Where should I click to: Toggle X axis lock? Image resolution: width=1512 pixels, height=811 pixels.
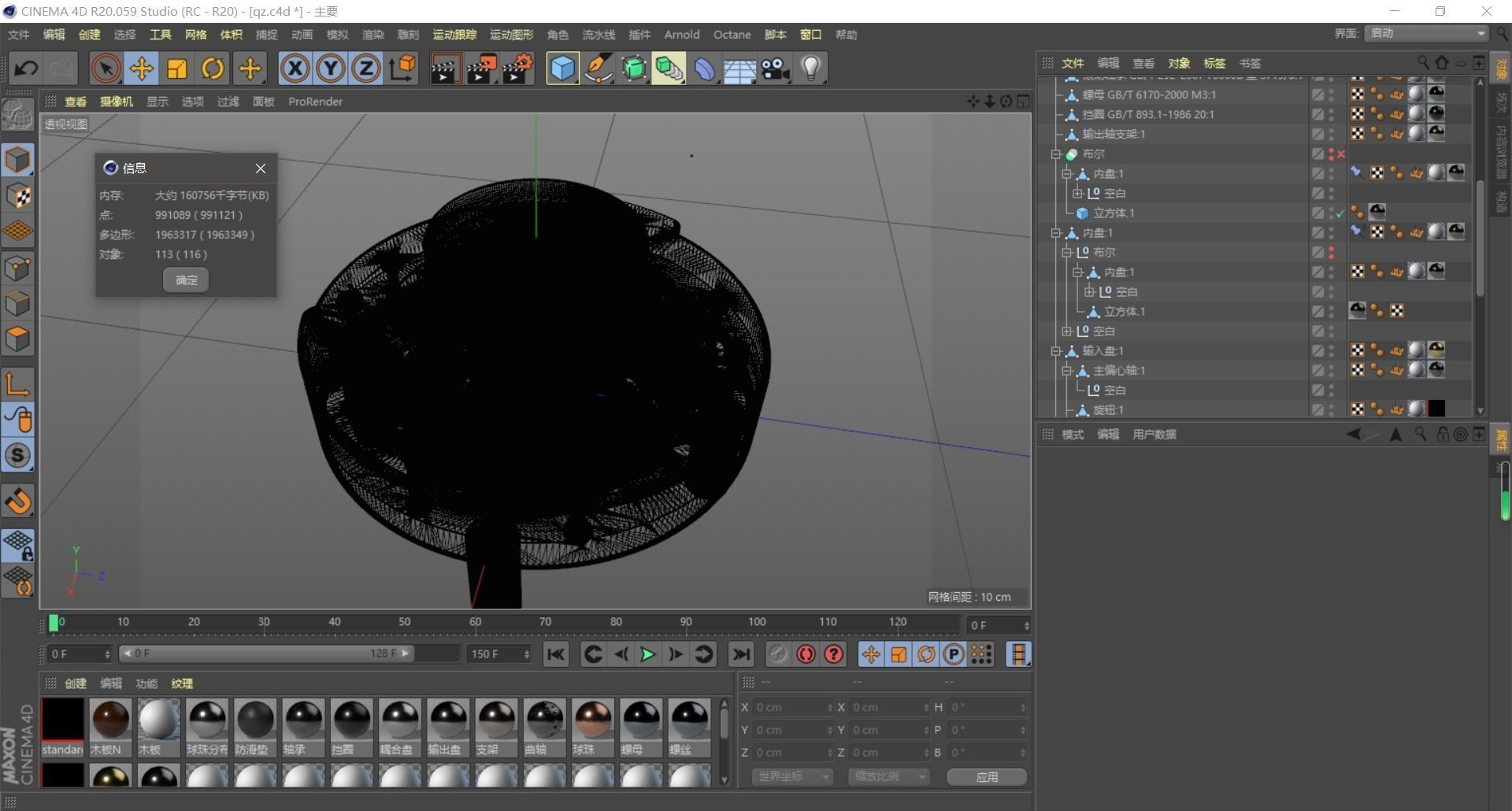[x=295, y=69]
